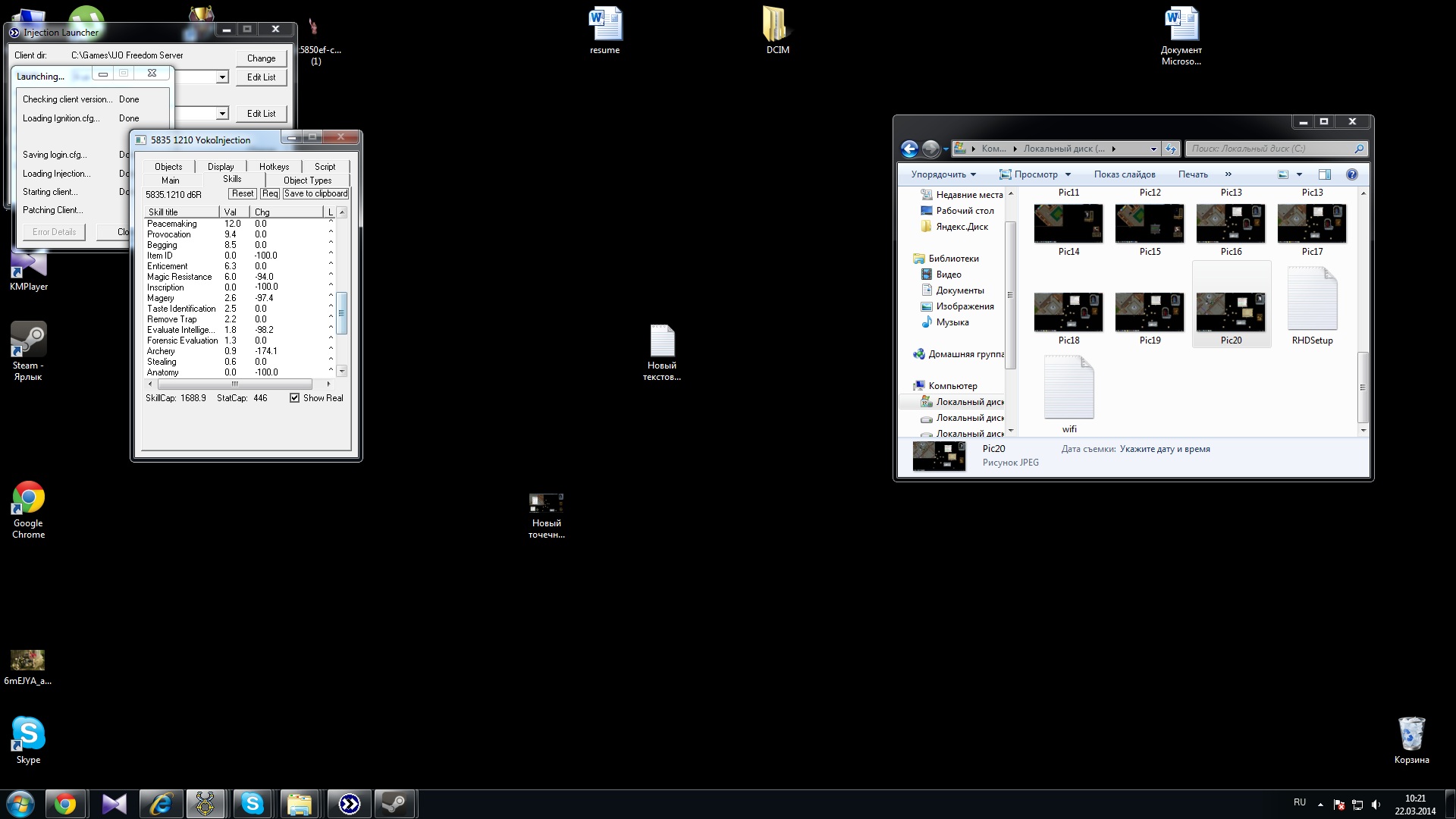Expand the Упорядочить dropdown menu

pos(943,174)
